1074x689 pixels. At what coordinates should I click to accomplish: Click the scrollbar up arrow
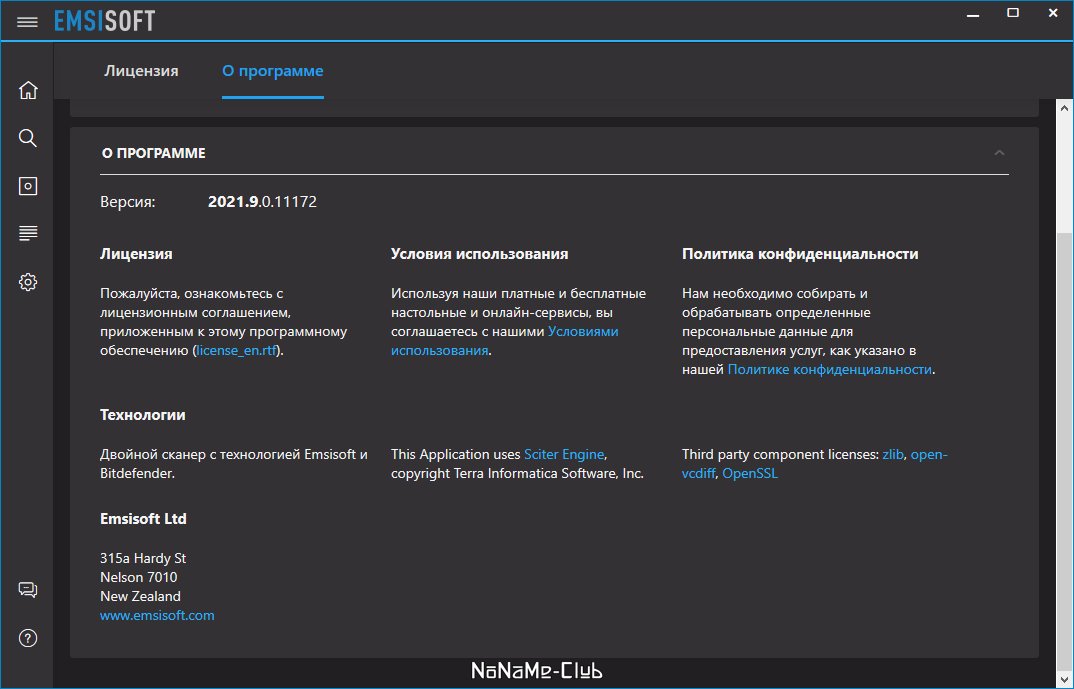tap(1064, 108)
